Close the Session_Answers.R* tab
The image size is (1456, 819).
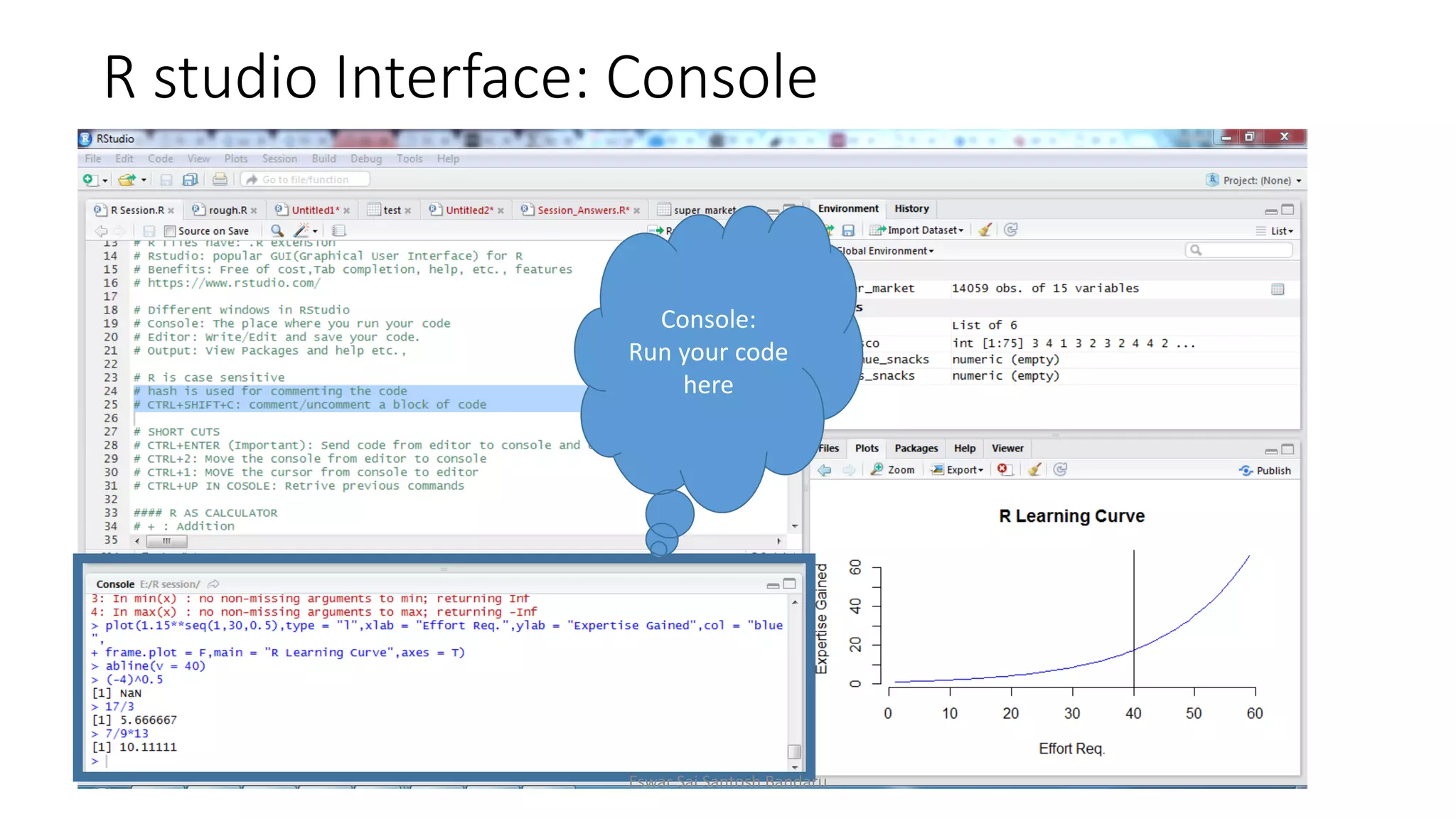636,211
